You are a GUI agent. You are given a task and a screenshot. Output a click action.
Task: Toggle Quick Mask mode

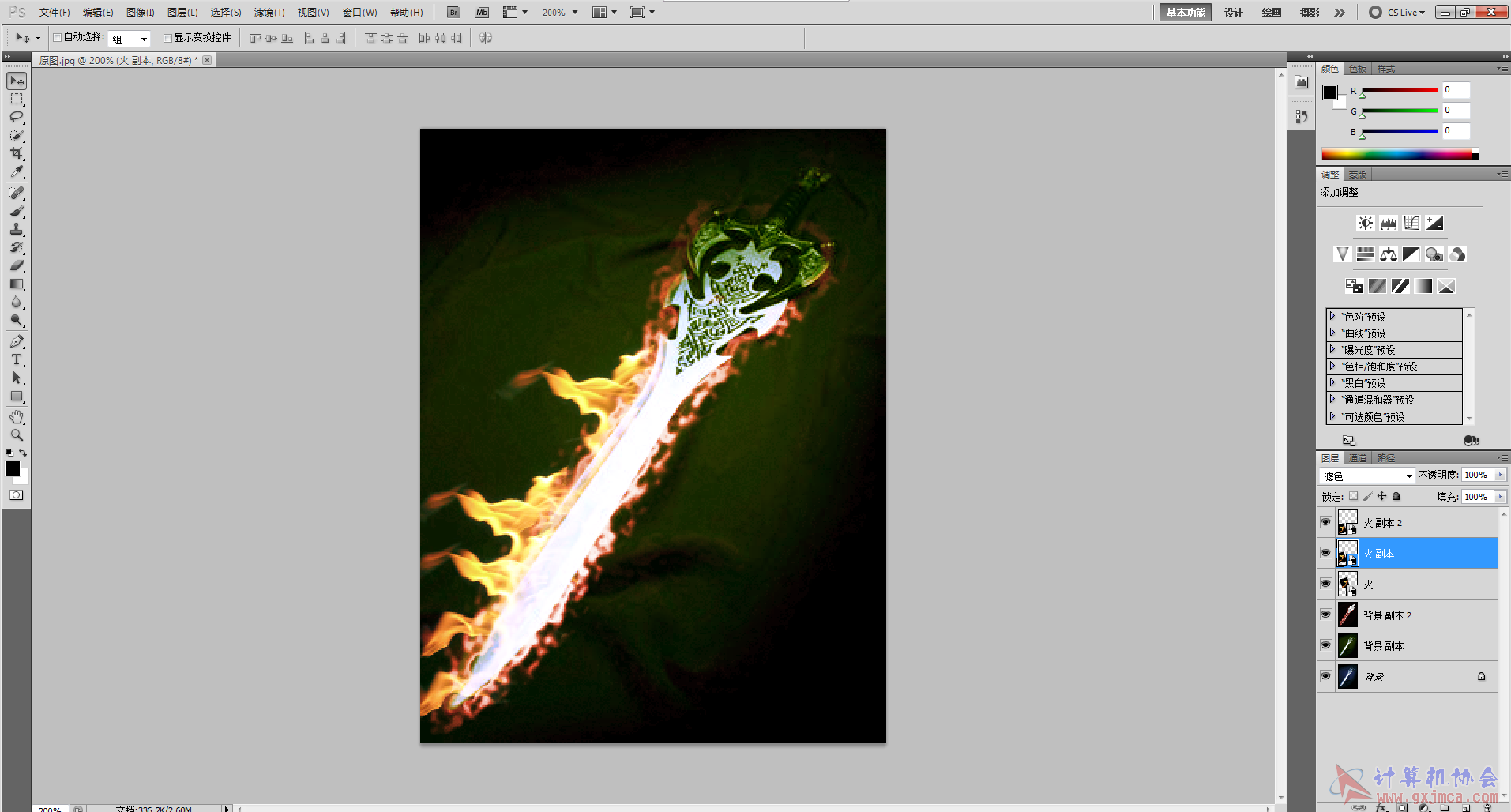[x=17, y=495]
